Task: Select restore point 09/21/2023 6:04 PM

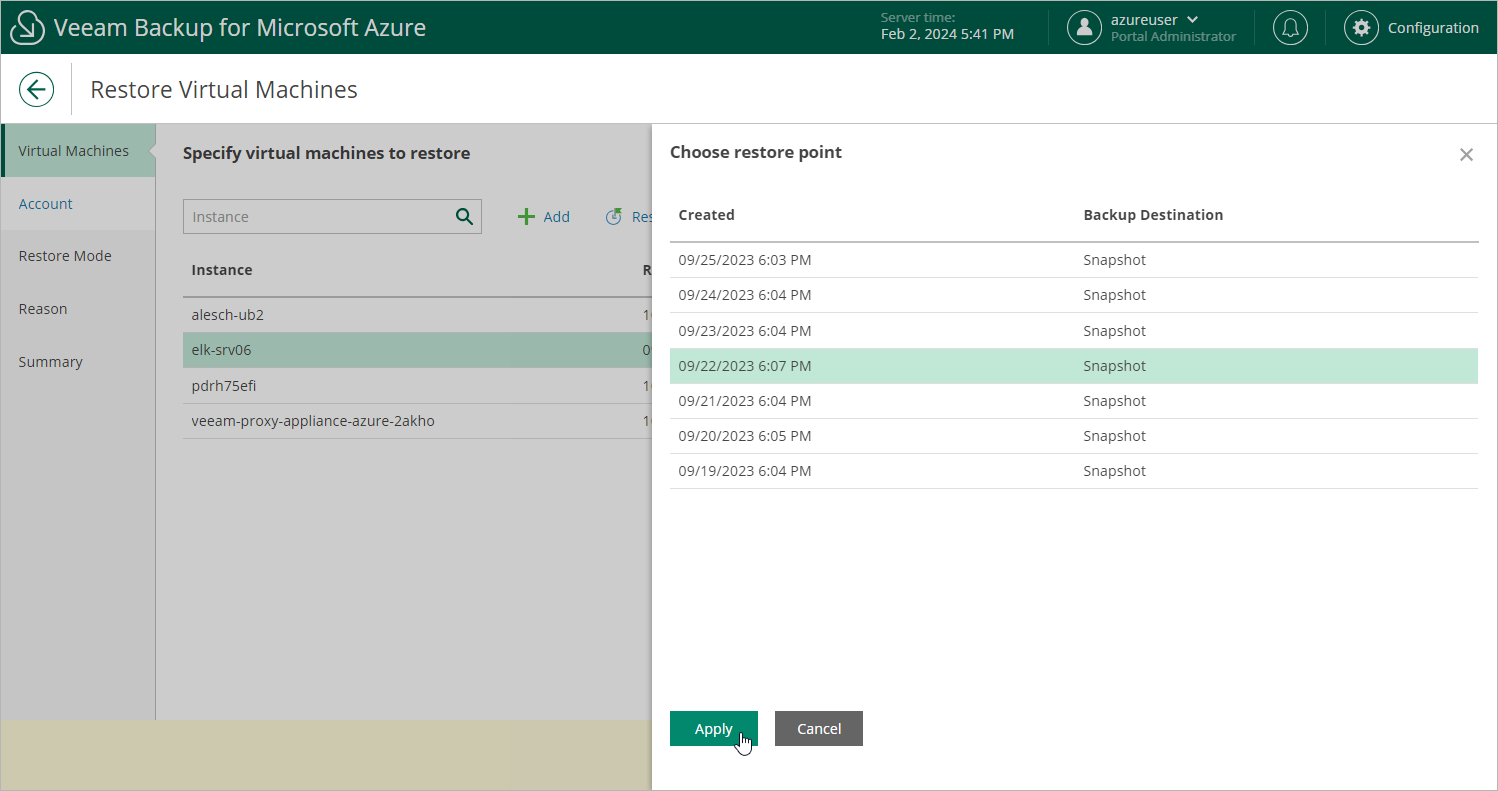Action: point(1074,401)
